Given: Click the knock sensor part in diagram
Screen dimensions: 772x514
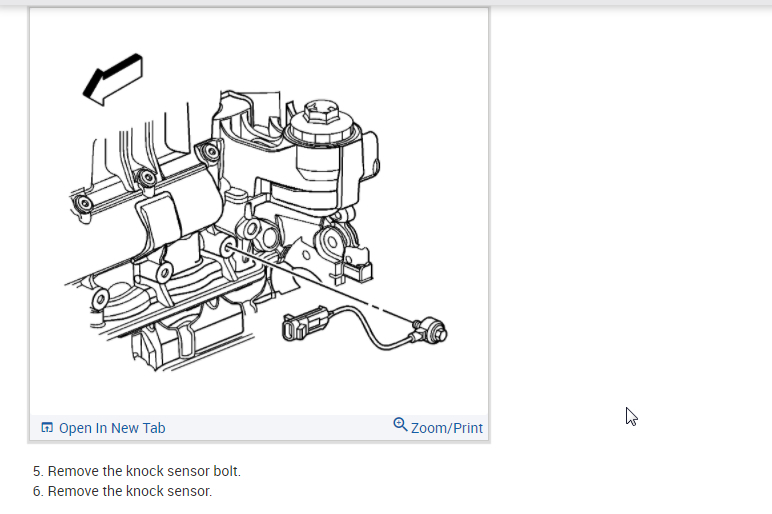Looking at the screenshot, I should tap(431, 331).
